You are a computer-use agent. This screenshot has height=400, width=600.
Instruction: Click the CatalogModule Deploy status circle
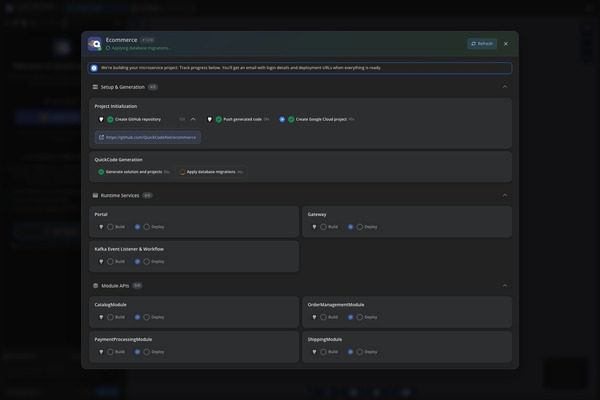146,317
